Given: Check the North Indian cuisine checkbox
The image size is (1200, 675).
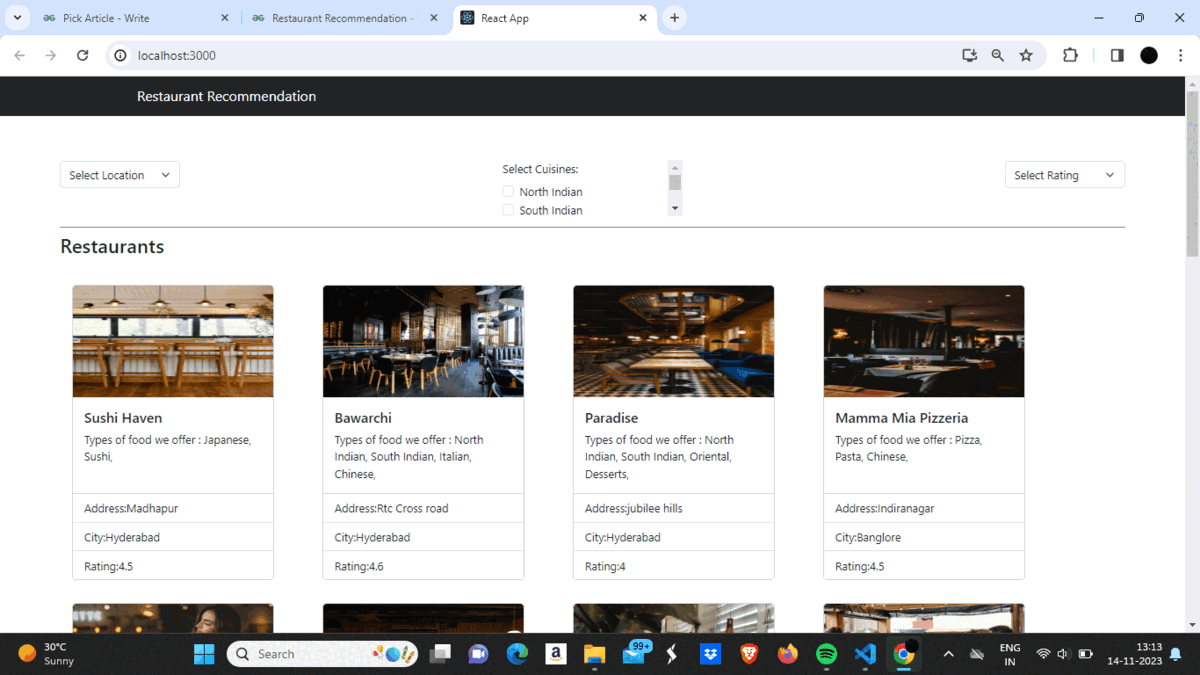Looking at the screenshot, I should click(x=508, y=191).
